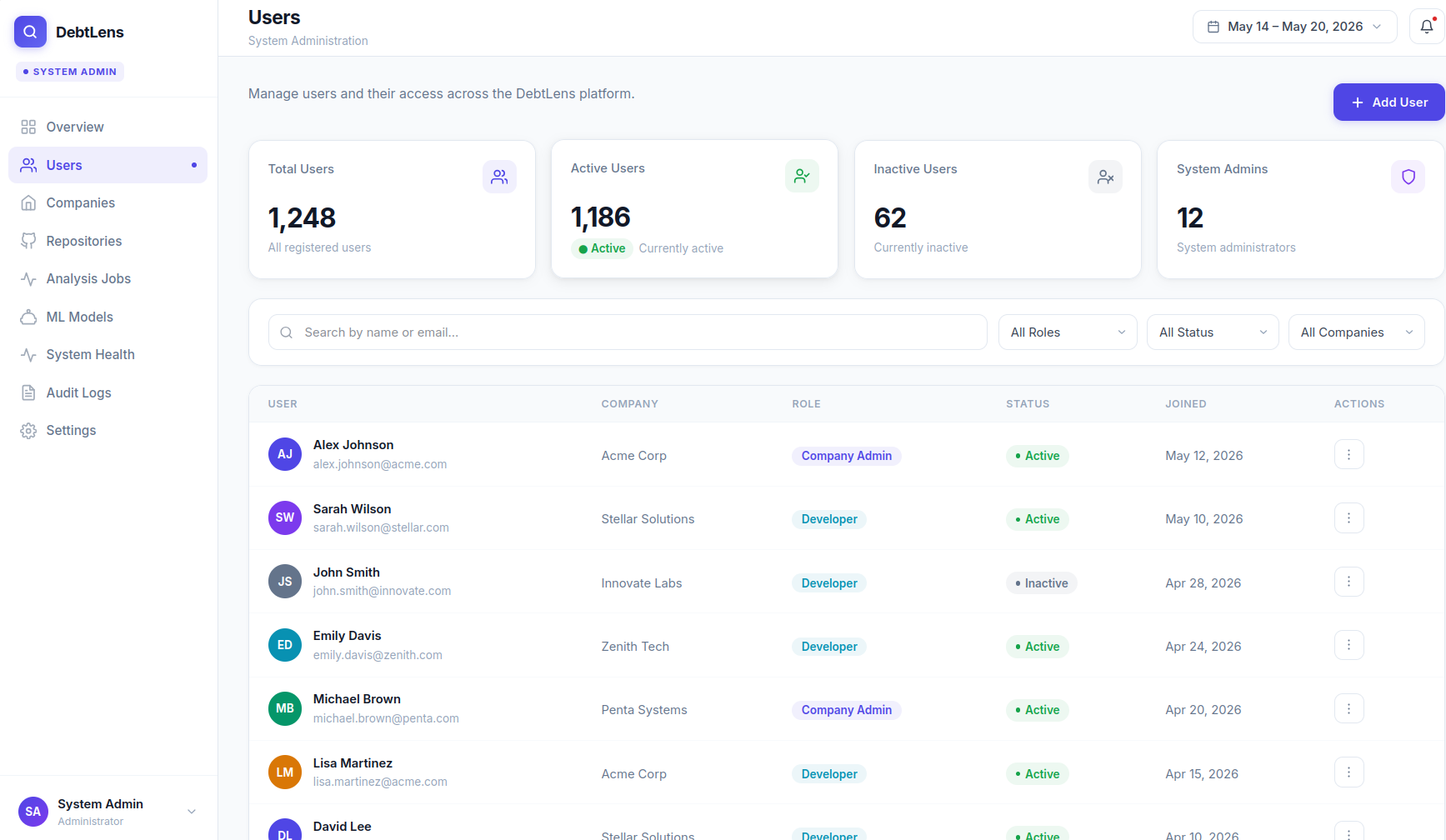Open actions menu for Emily Davis
The height and width of the screenshot is (840, 1446).
pyautogui.click(x=1348, y=645)
